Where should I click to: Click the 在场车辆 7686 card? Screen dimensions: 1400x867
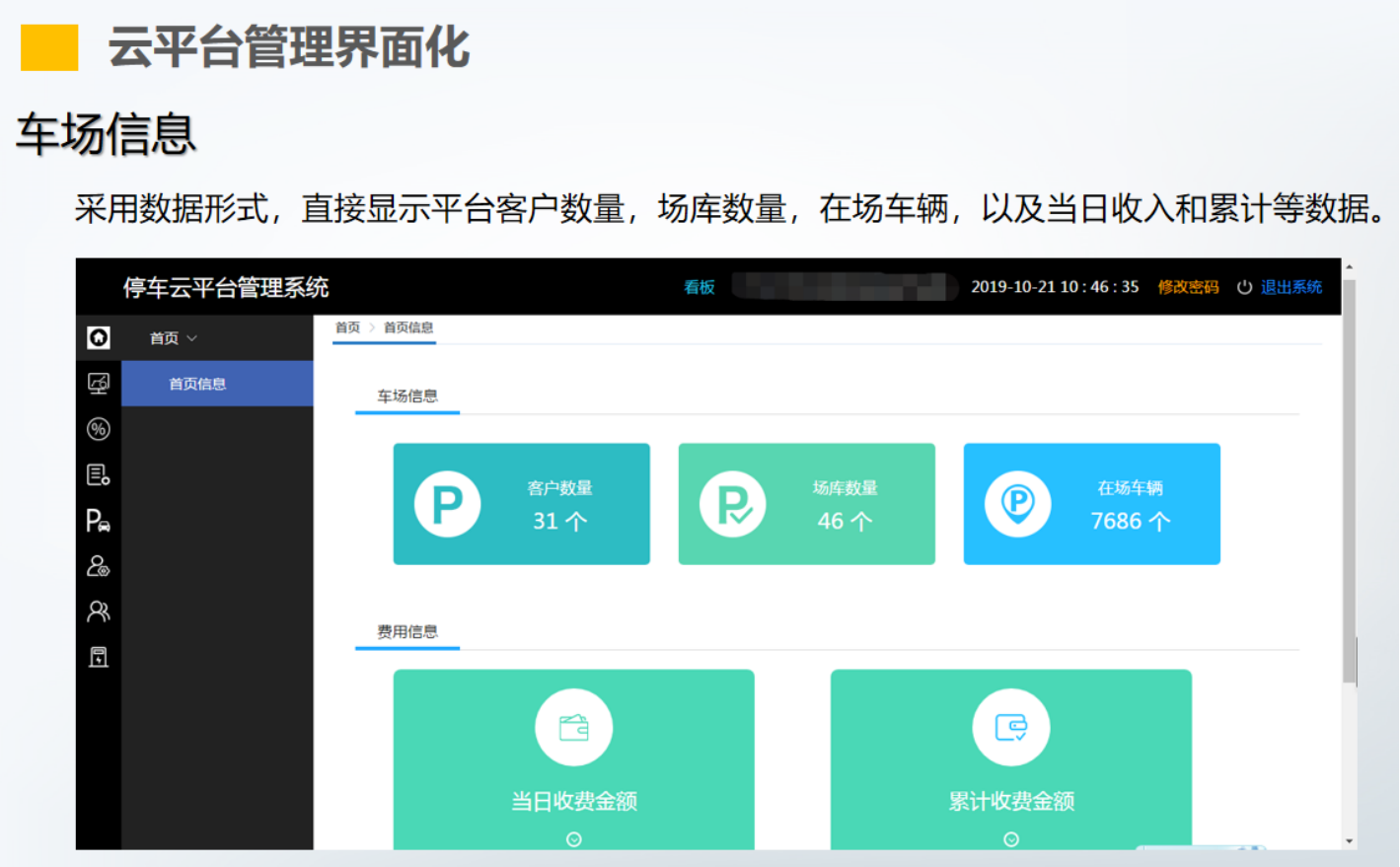click(1091, 504)
